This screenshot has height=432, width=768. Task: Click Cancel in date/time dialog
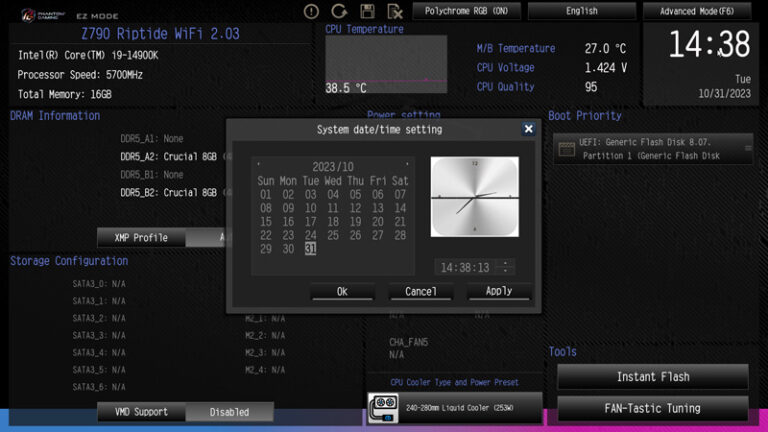pyautogui.click(x=421, y=291)
